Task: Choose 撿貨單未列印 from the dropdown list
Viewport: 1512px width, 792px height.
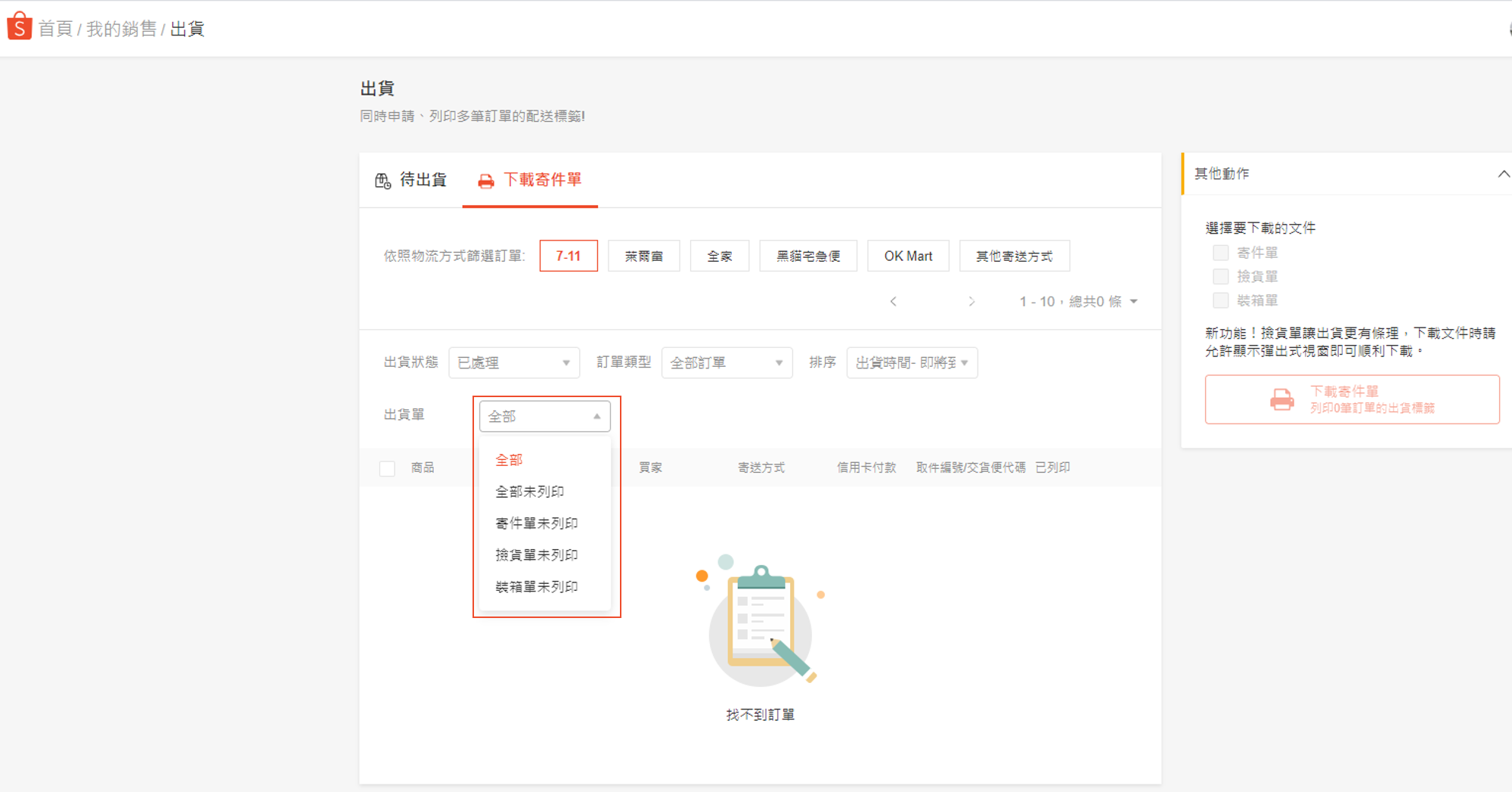Action: pyautogui.click(x=536, y=555)
